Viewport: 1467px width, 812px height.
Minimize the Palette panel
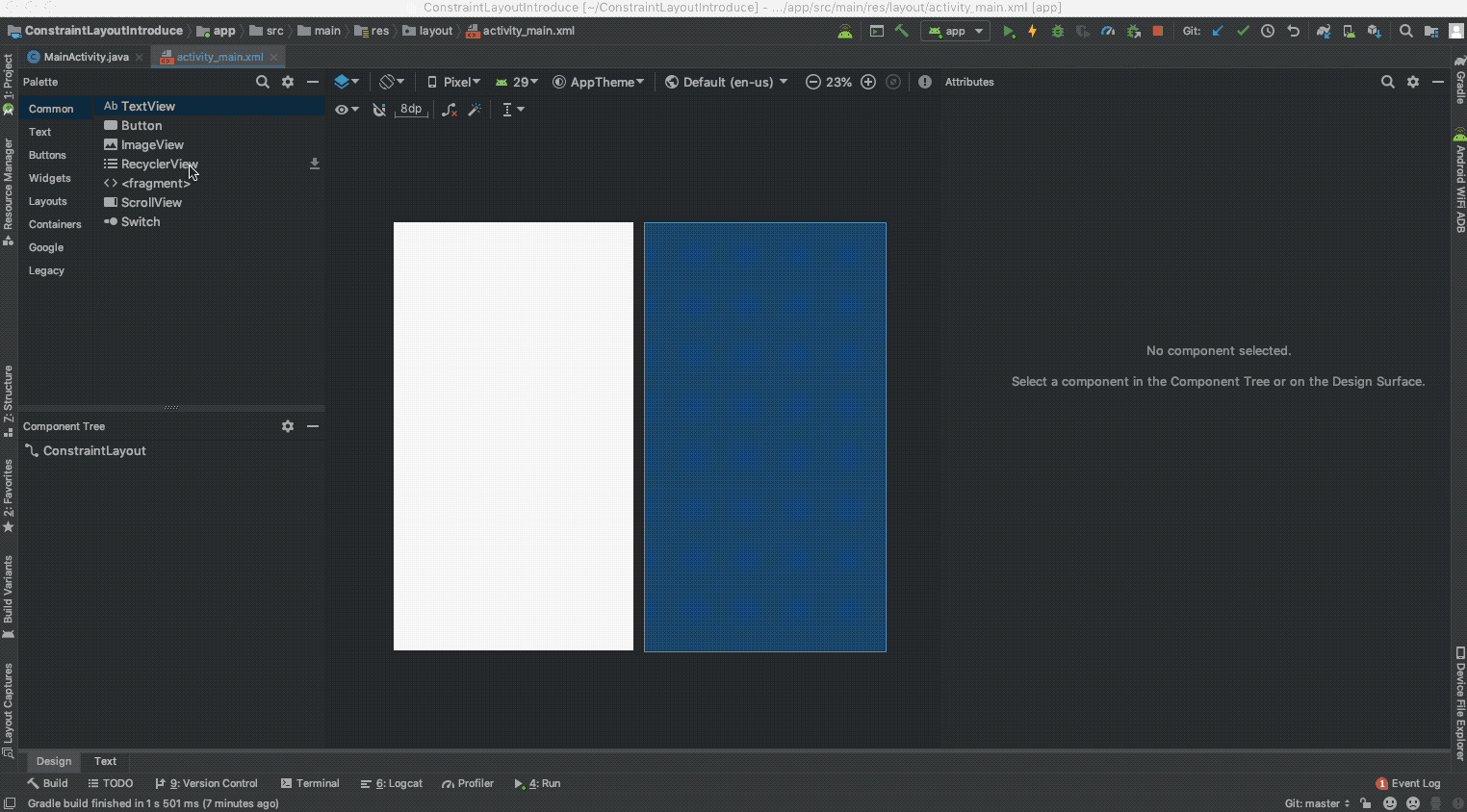pyautogui.click(x=313, y=82)
